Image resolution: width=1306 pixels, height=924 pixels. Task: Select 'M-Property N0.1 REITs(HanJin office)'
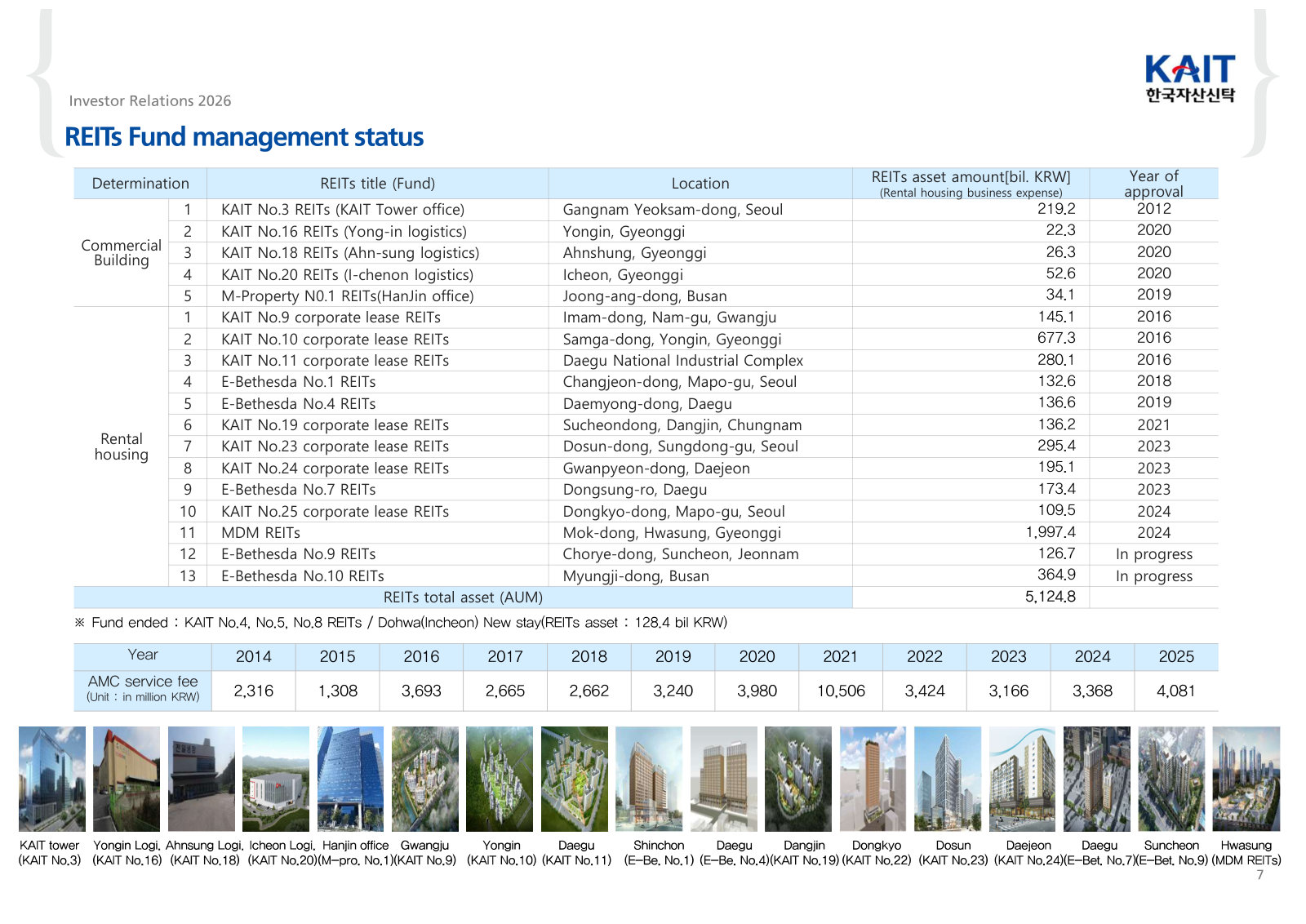click(x=348, y=296)
